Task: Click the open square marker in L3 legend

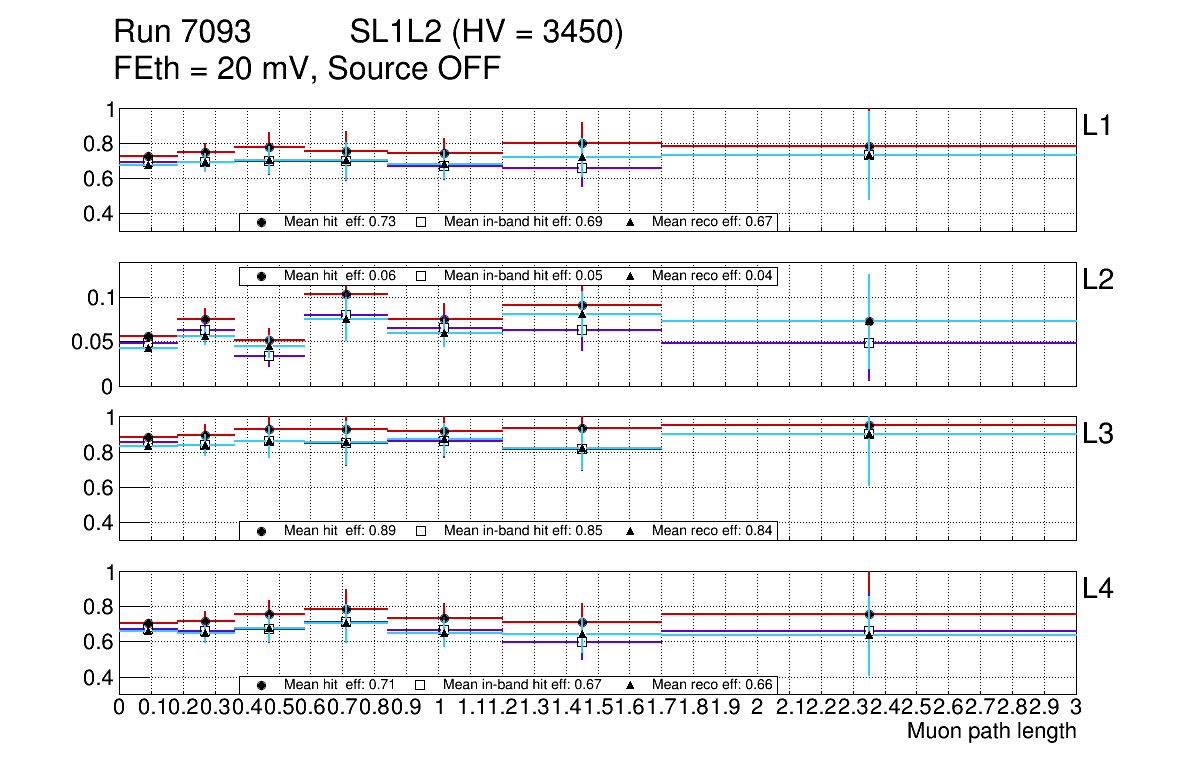Action: coord(421,530)
